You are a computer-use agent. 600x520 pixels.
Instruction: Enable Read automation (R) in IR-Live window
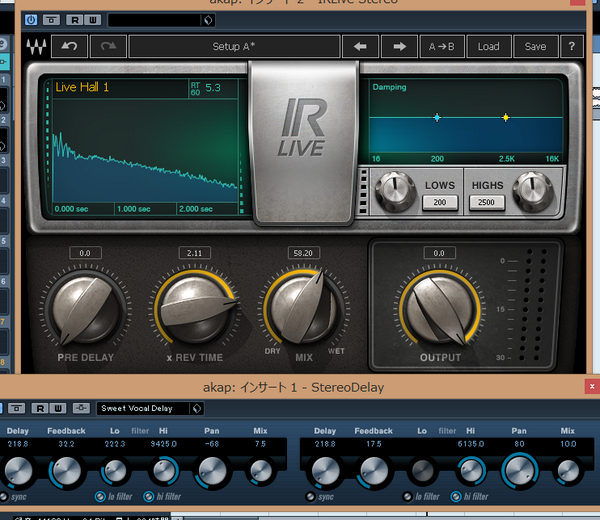click(75, 20)
